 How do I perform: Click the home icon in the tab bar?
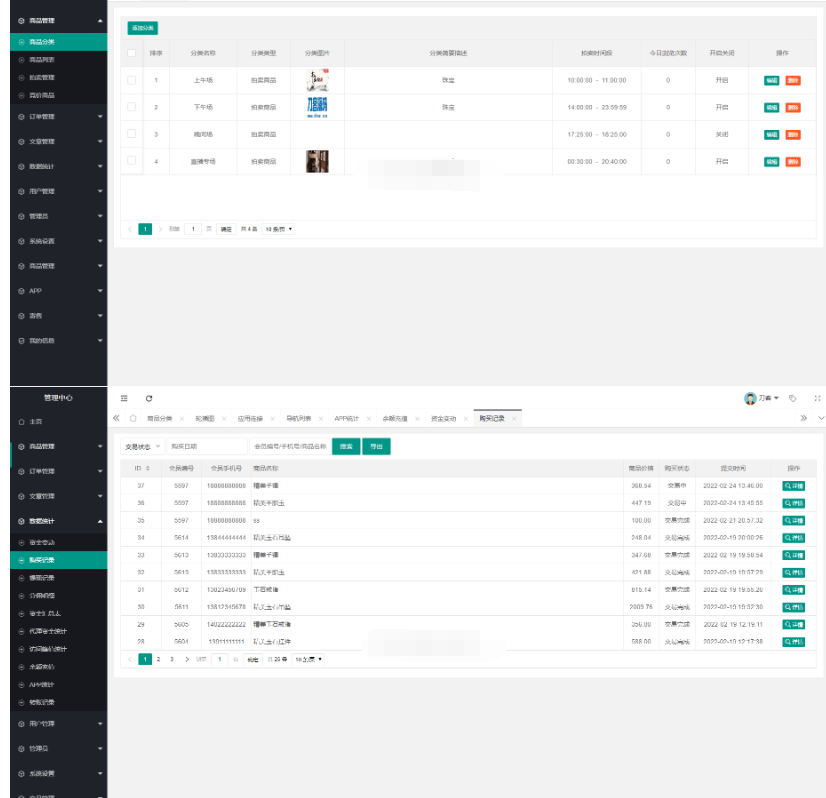click(133, 418)
